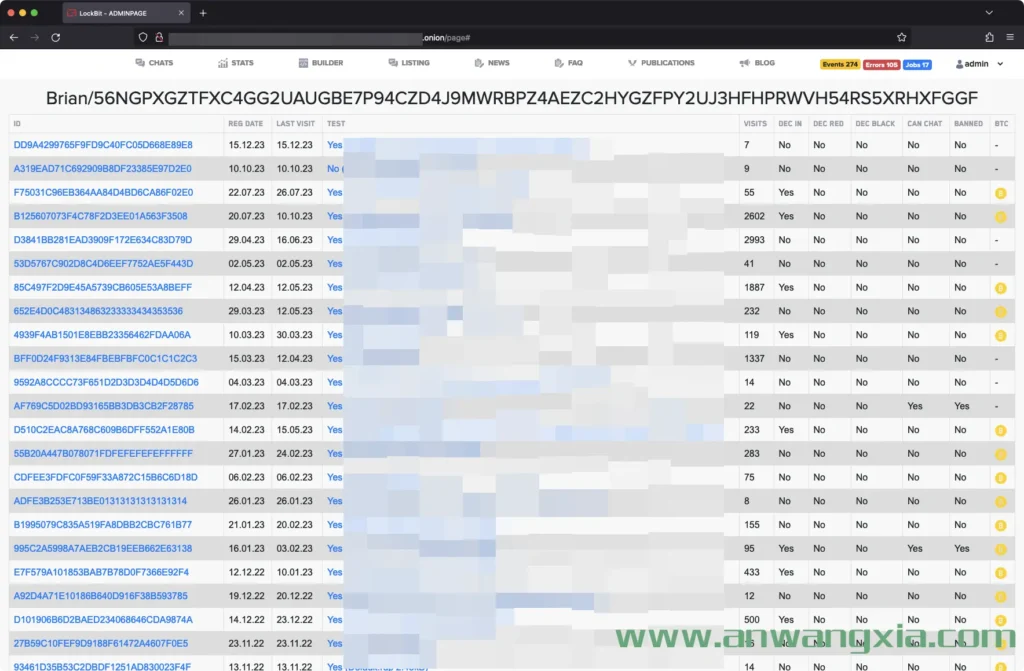Image resolution: width=1024 pixels, height=671 pixels.
Task: Open ID D3841BB281EAD3909F172E634C83D79D
Action: (x=103, y=240)
